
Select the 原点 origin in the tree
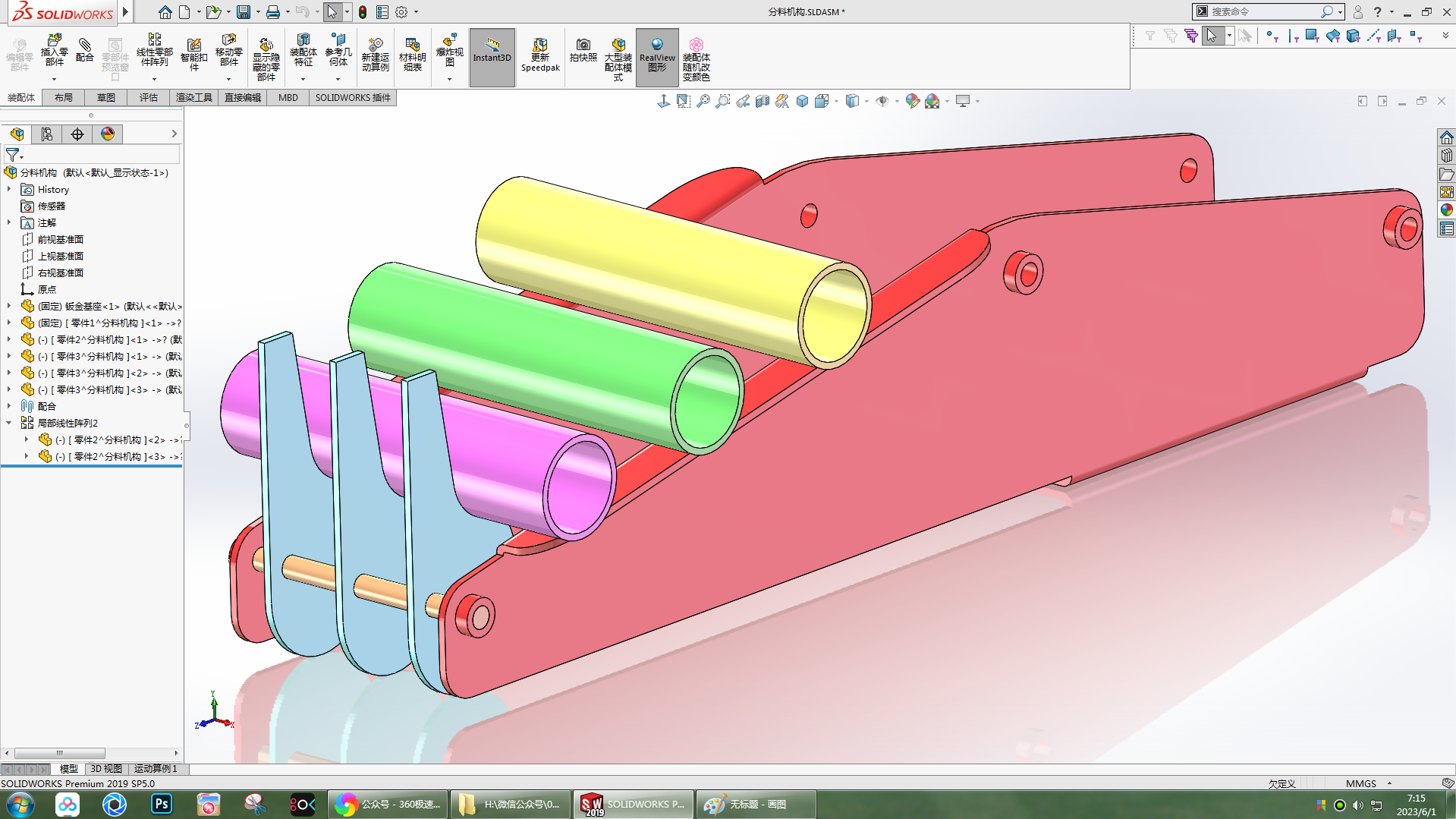pos(47,289)
